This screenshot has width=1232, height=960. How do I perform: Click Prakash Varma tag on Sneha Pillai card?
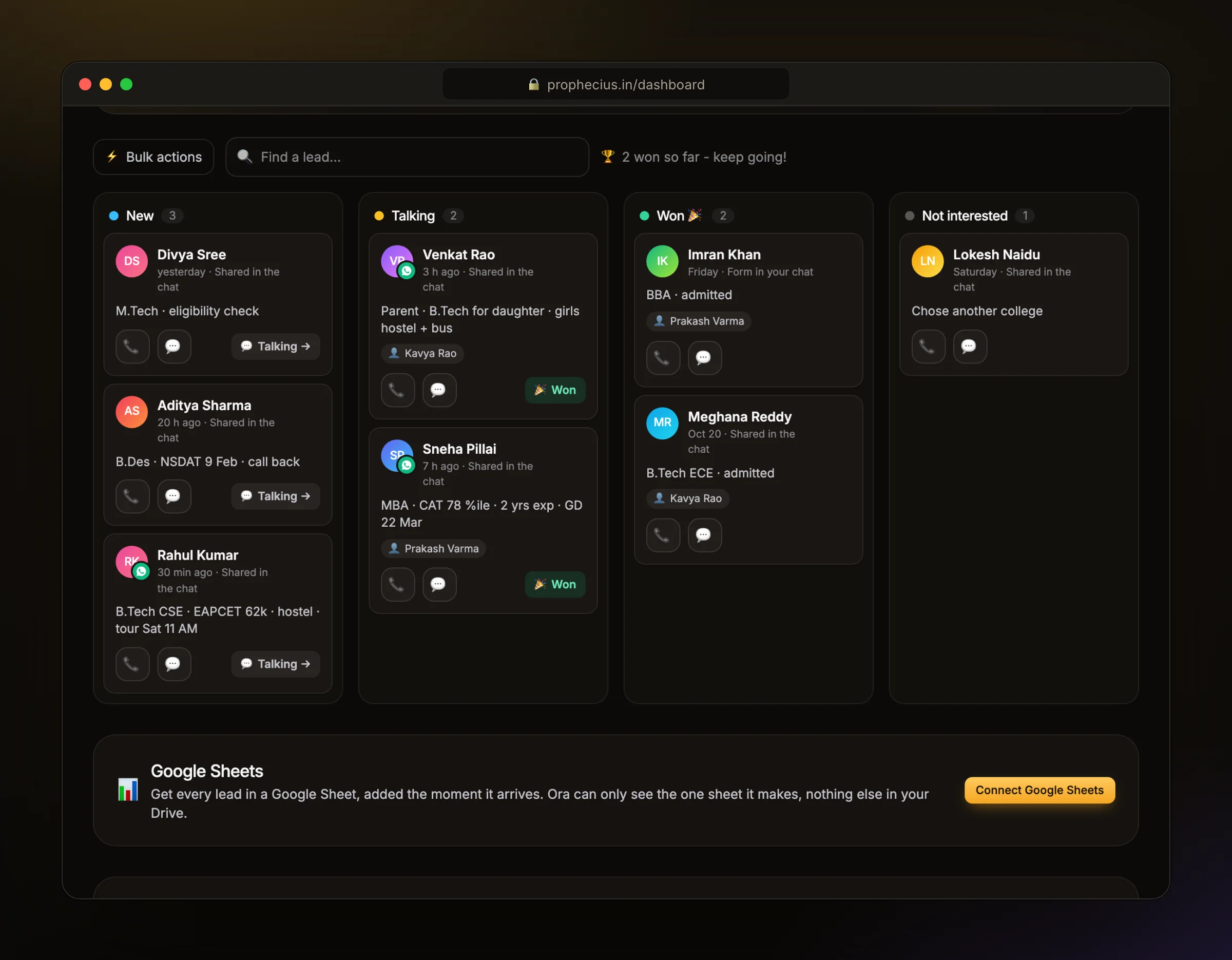tap(433, 548)
